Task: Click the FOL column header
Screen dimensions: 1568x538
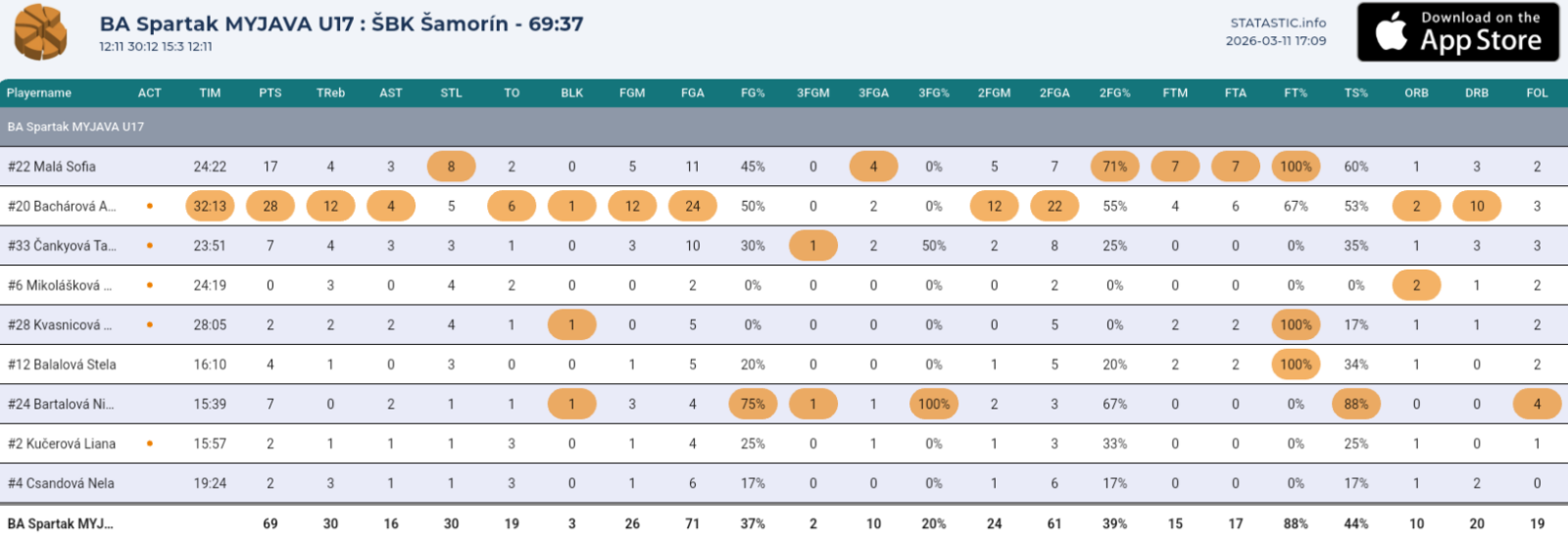Action: (1537, 93)
